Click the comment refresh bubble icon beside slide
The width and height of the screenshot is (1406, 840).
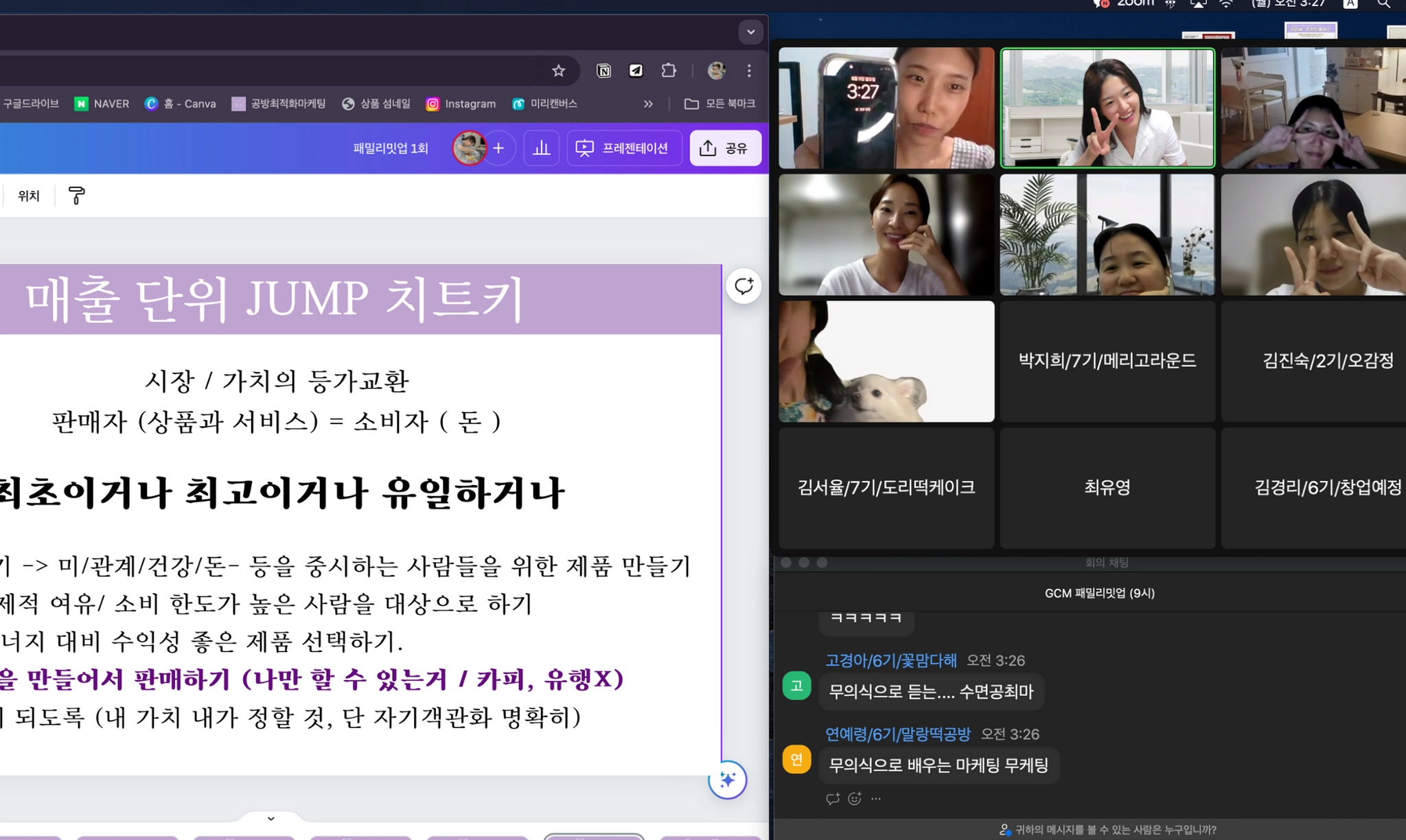click(x=744, y=286)
